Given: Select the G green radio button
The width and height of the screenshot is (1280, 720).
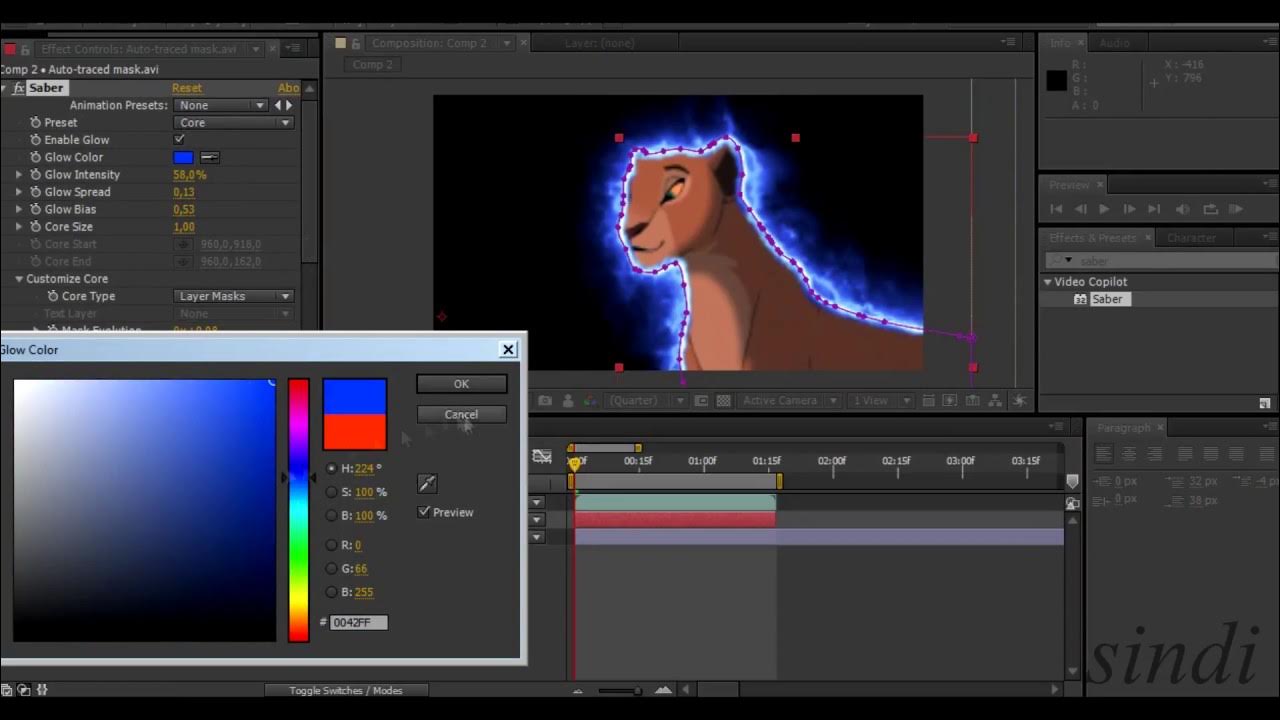Looking at the screenshot, I should click(x=332, y=568).
